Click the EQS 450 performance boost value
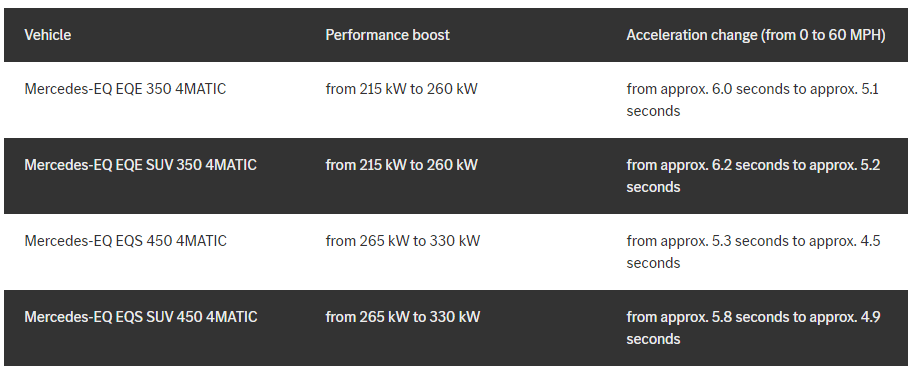Screen dimensions: 915x372 403,241
